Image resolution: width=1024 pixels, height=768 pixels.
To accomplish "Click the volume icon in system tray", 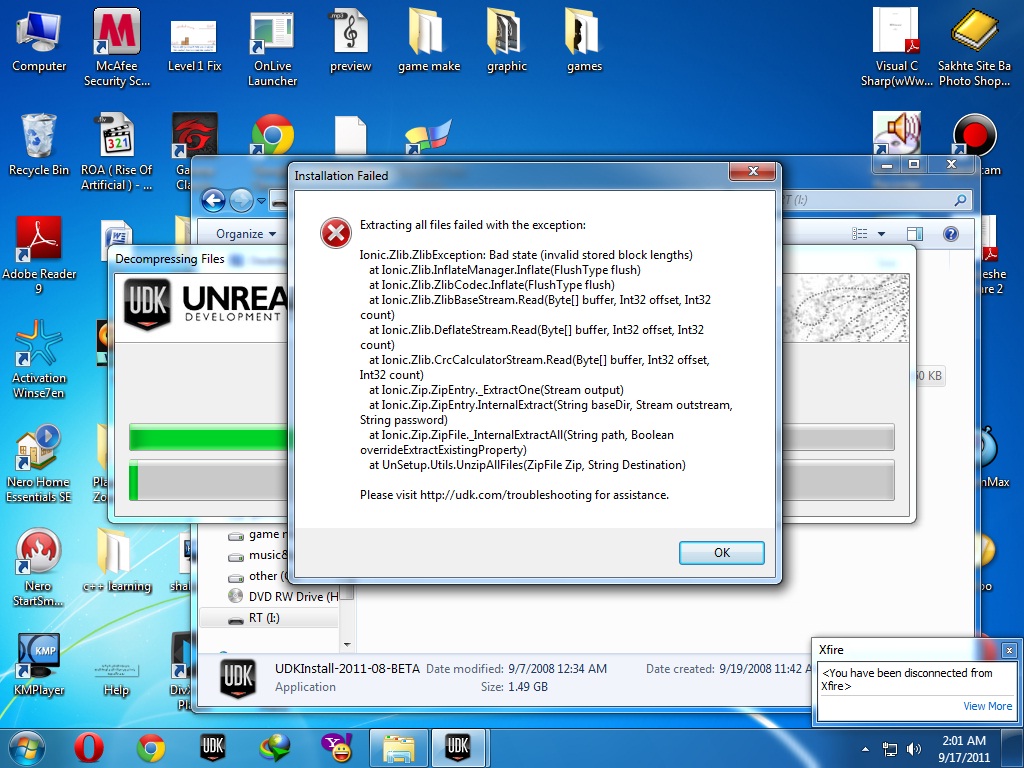I will tap(913, 748).
